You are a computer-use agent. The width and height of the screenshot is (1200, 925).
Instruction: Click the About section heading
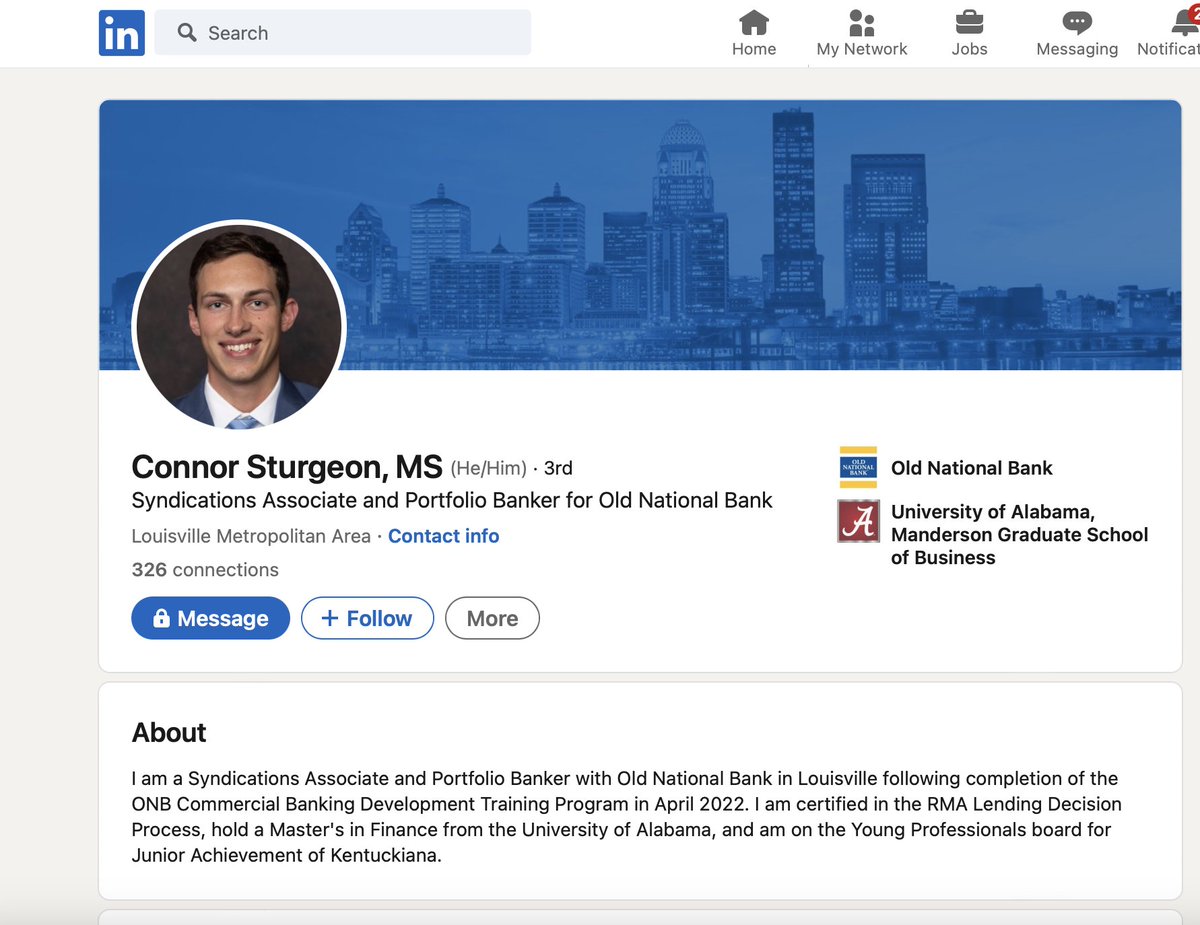click(169, 733)
